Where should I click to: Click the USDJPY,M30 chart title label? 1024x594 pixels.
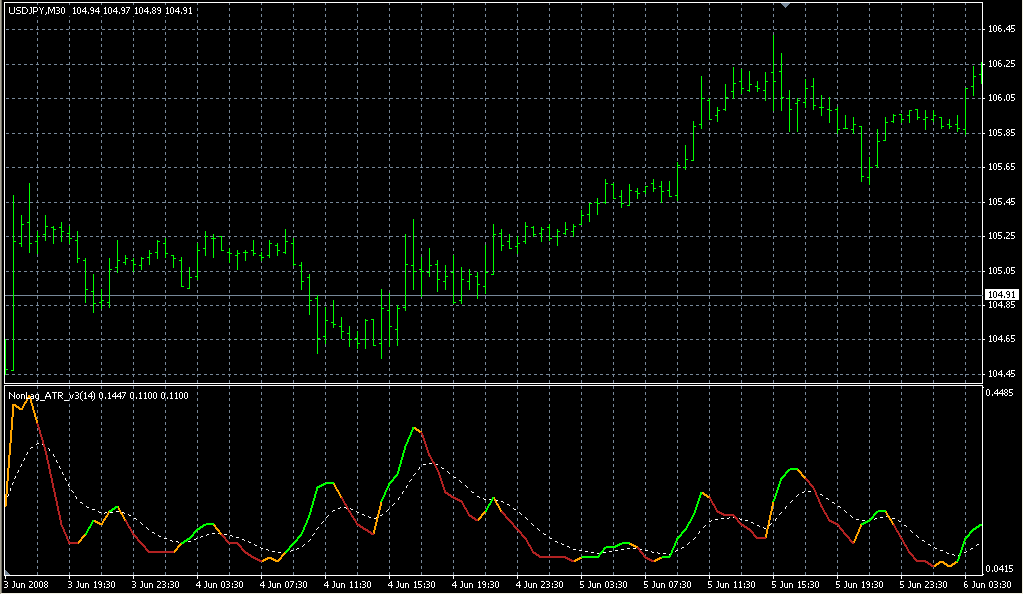pyautogui.click(x=37, y=10)
